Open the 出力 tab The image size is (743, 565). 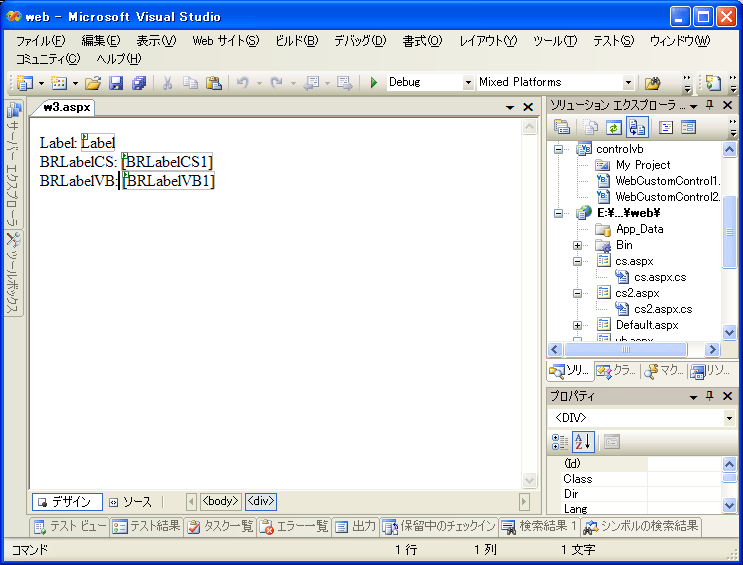(355, 527)
